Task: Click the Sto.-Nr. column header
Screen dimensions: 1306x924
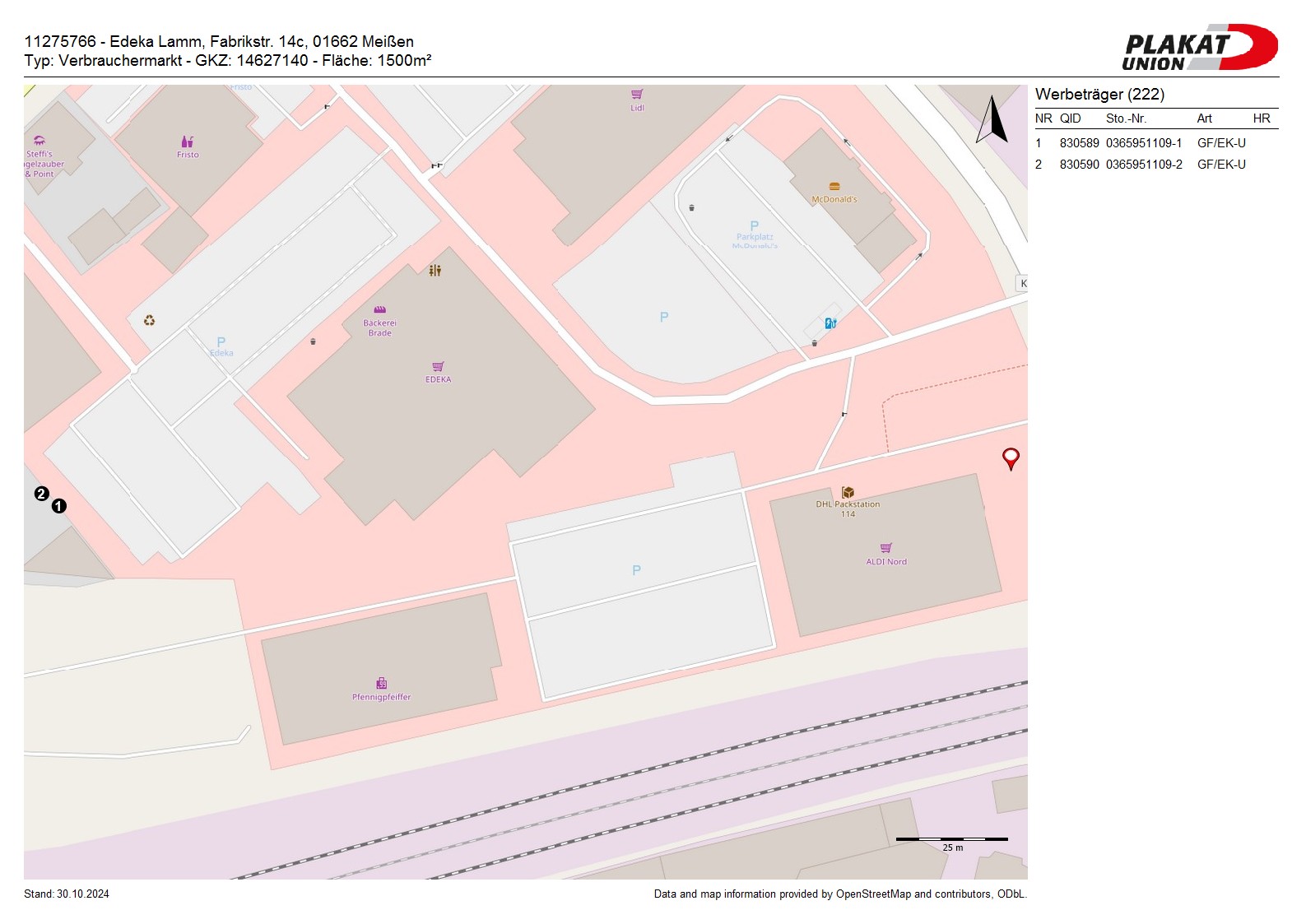Action: pyautogui.click(x=1126, y=118)
